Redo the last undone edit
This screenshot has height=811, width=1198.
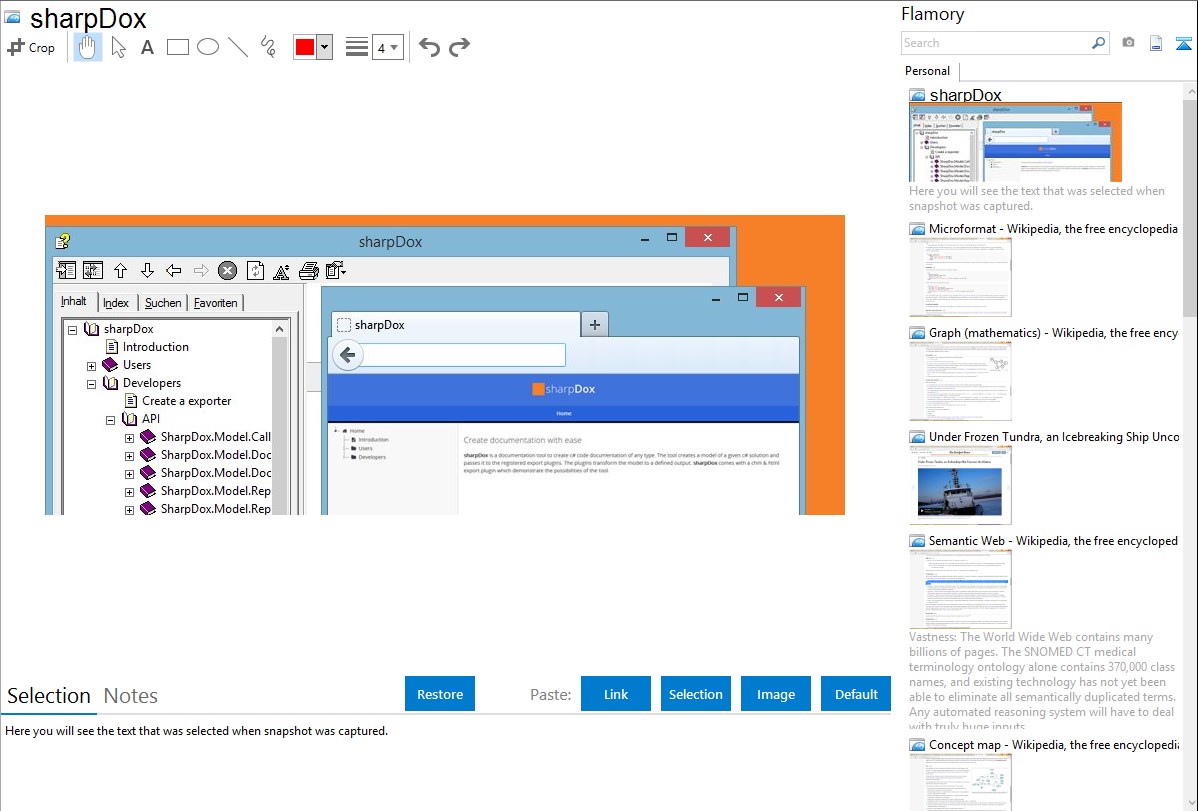click(459, 47)
